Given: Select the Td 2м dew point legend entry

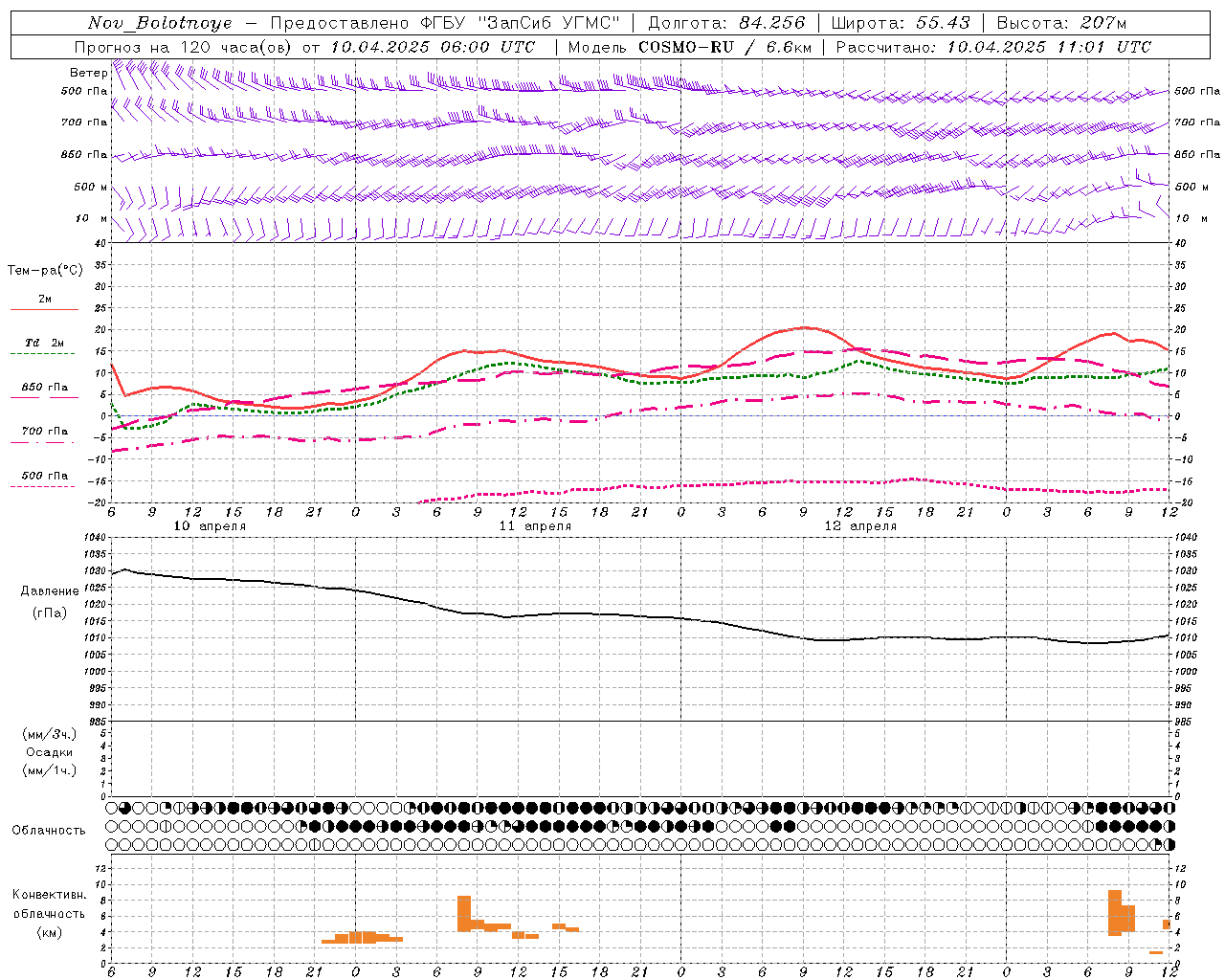Looking at the screenshot, I should 45,343.
